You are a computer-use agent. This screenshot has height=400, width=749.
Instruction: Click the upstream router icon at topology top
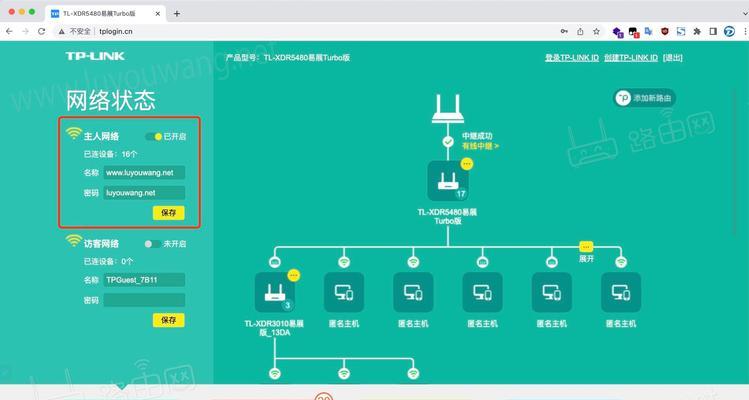pyautogui.click(x=448, y=109)
